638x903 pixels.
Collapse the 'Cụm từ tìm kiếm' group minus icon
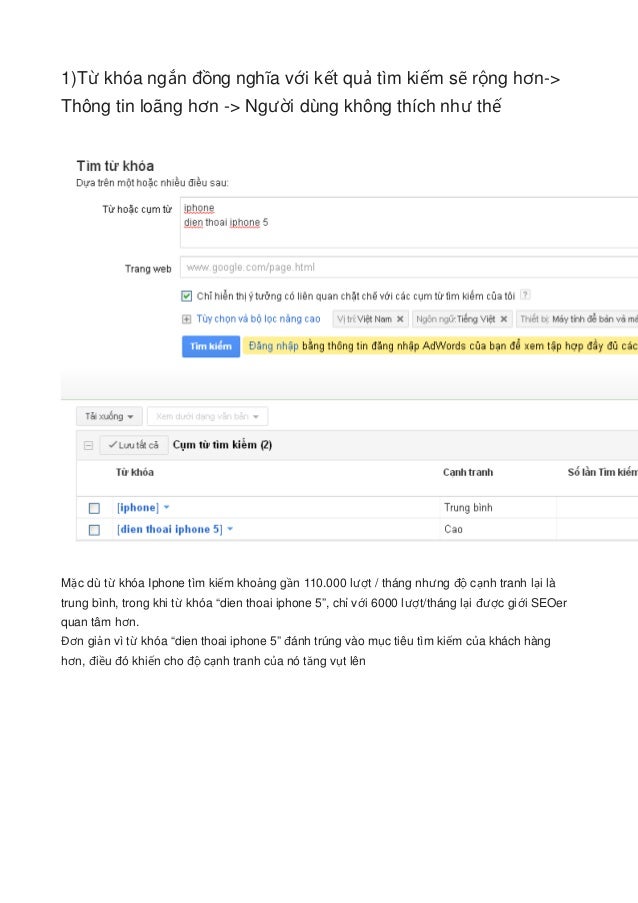[88, 445]
